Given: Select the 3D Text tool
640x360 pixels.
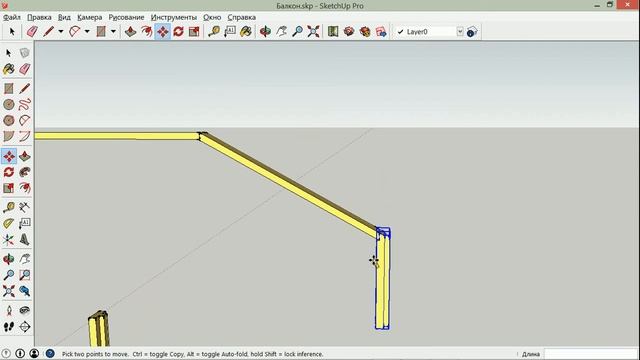Looking at the screenshot, I should point(24,240).
